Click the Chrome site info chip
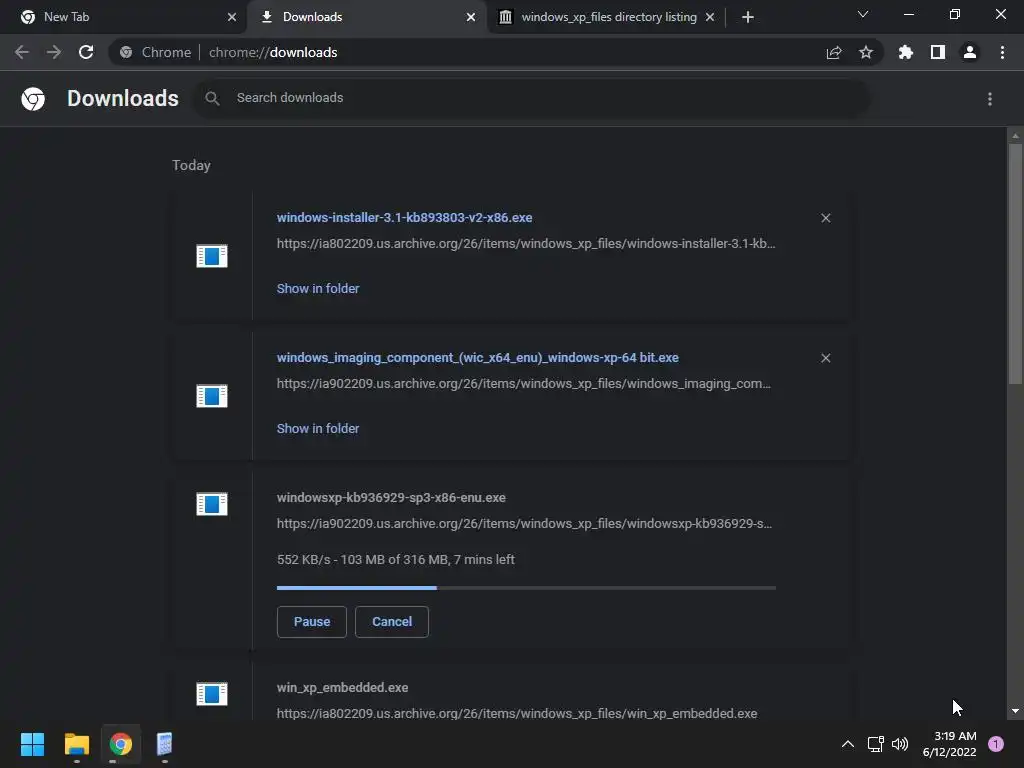1024x768 pixels. [156, 52]
